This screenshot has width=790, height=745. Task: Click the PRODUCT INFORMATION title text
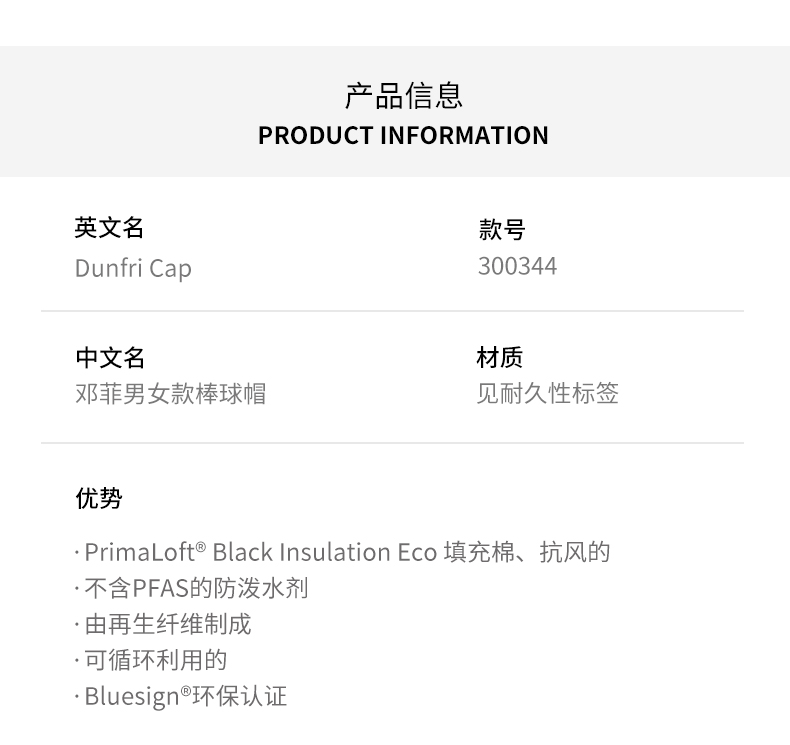pyautogui.click(x=403, y=136)
